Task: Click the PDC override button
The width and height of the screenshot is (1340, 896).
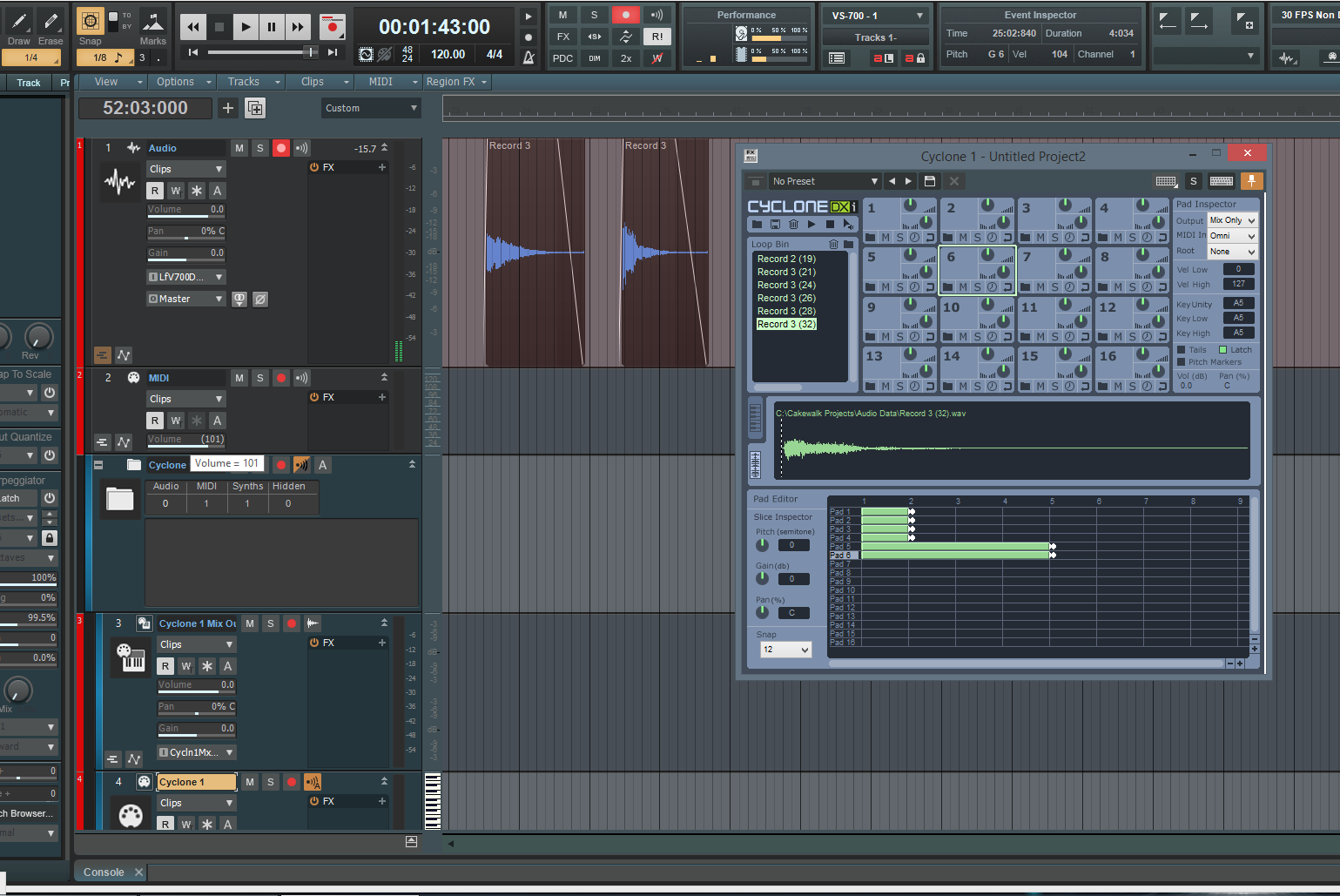Action: click(x=563, y=58)
